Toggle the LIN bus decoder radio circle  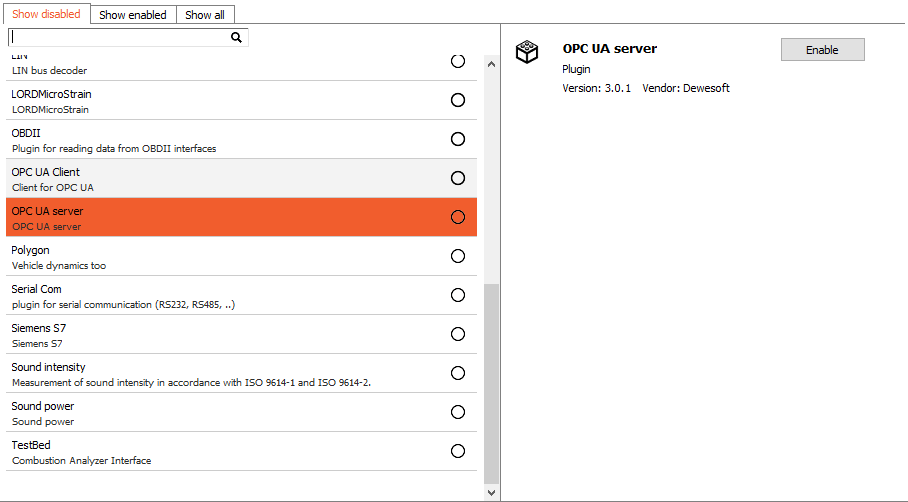[458, 61]
